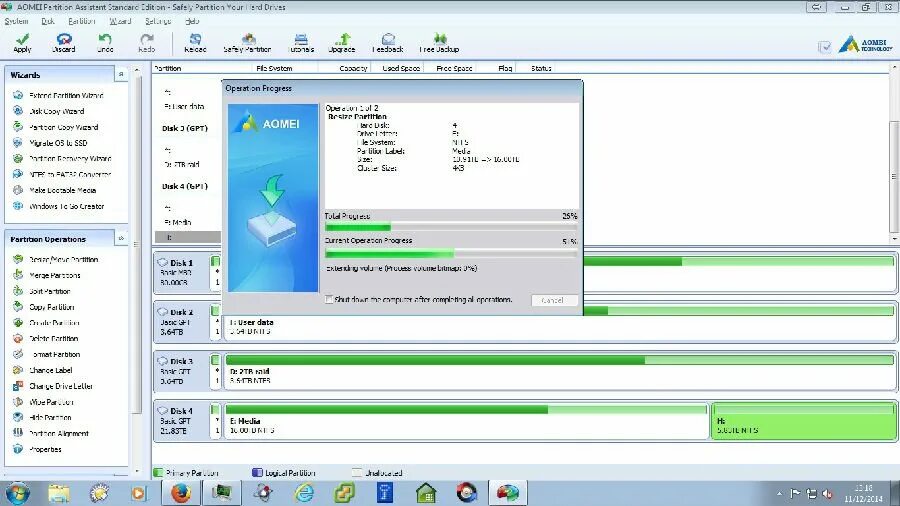This screenshot has height=506, width=900.
Task: Click the volume icon in system tray
Action: click(828, 493)
